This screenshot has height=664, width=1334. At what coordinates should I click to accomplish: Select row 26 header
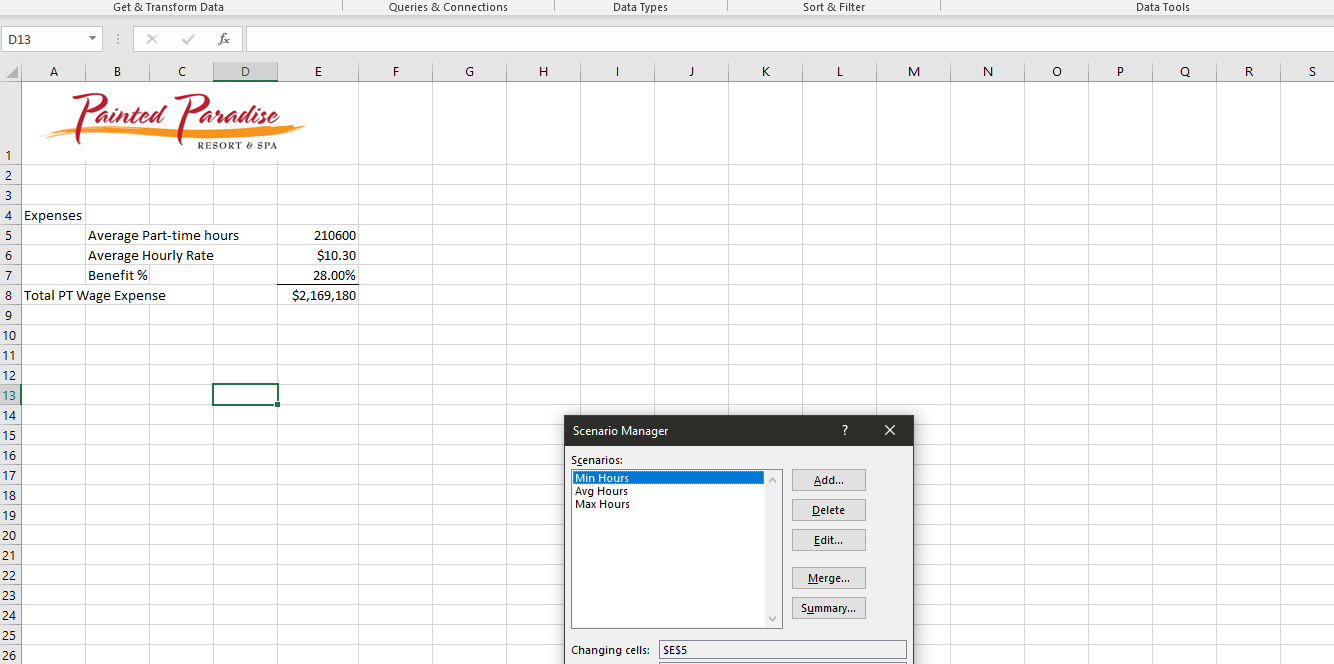click(x=10, y=655)
